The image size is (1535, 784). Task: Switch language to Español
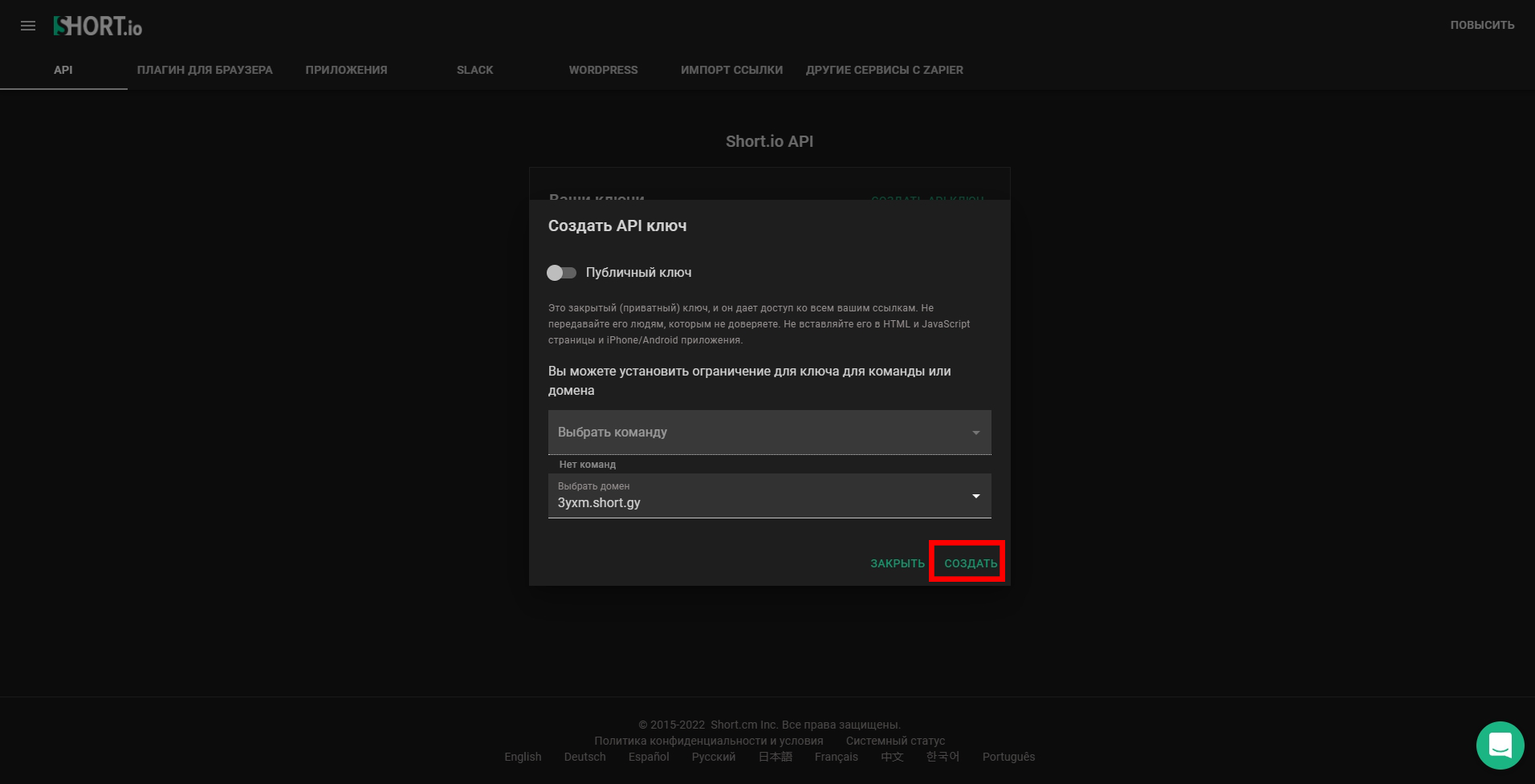coord(649,757)
